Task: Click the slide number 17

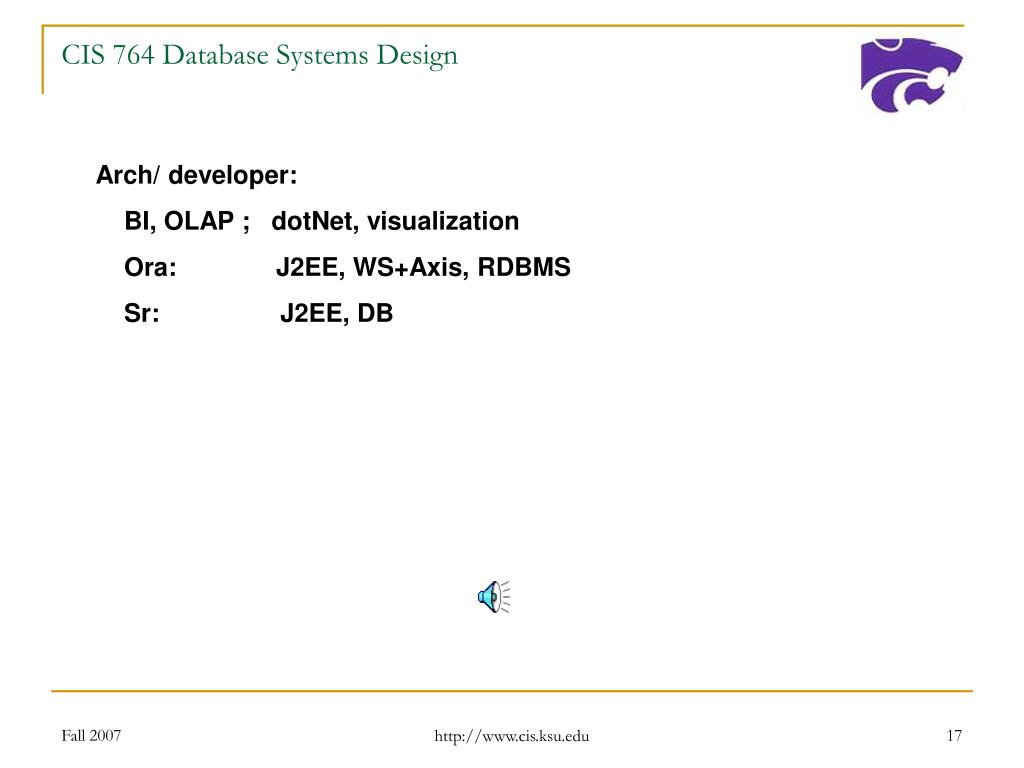Action: 954,735
